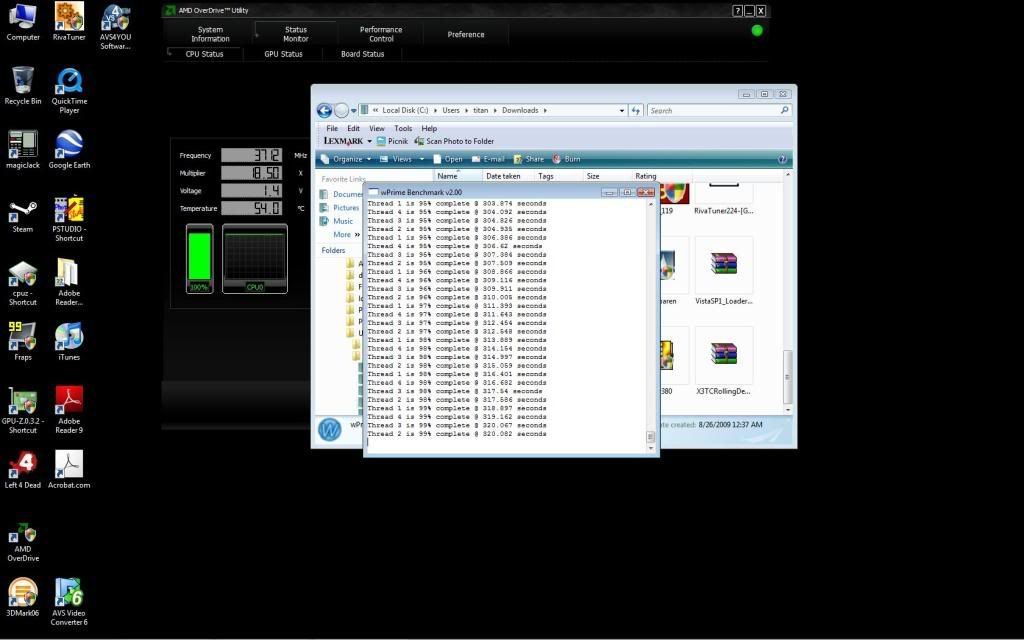Launch Fraps desktop icon
1024x640 pixels.
pyautogui.click(x=23, y=342)
